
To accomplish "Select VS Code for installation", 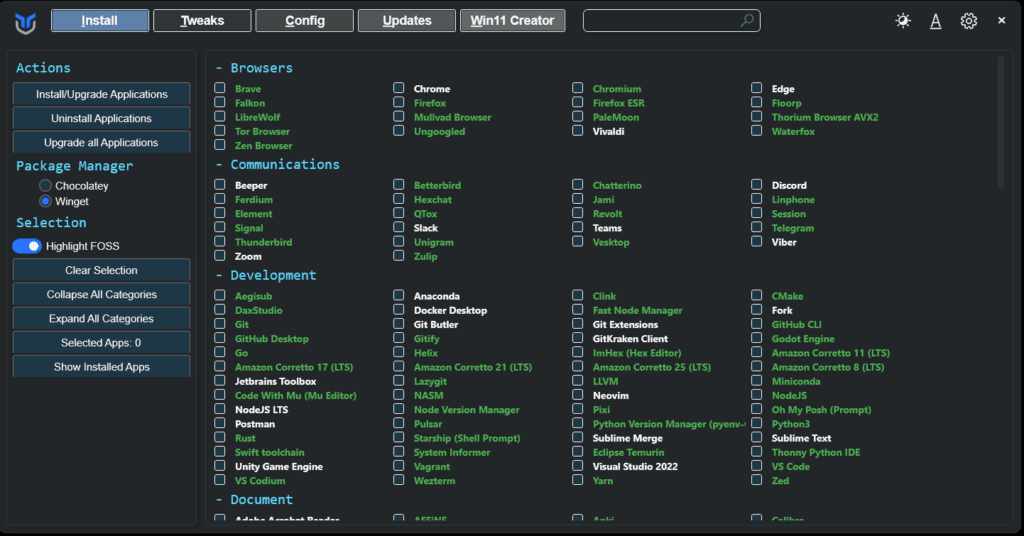I will pyautogui.click(x=758, y=466).
